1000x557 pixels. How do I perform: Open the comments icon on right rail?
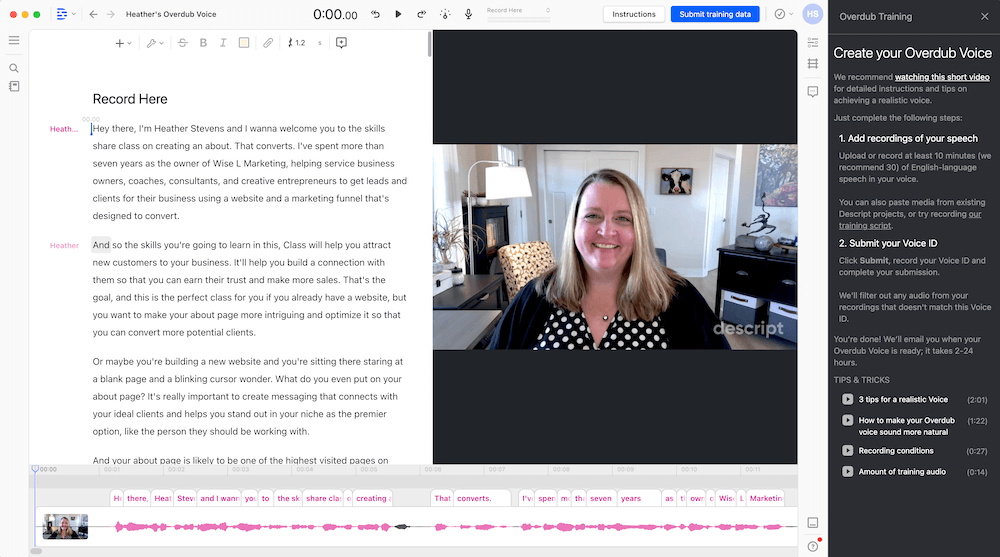point(812,92)
